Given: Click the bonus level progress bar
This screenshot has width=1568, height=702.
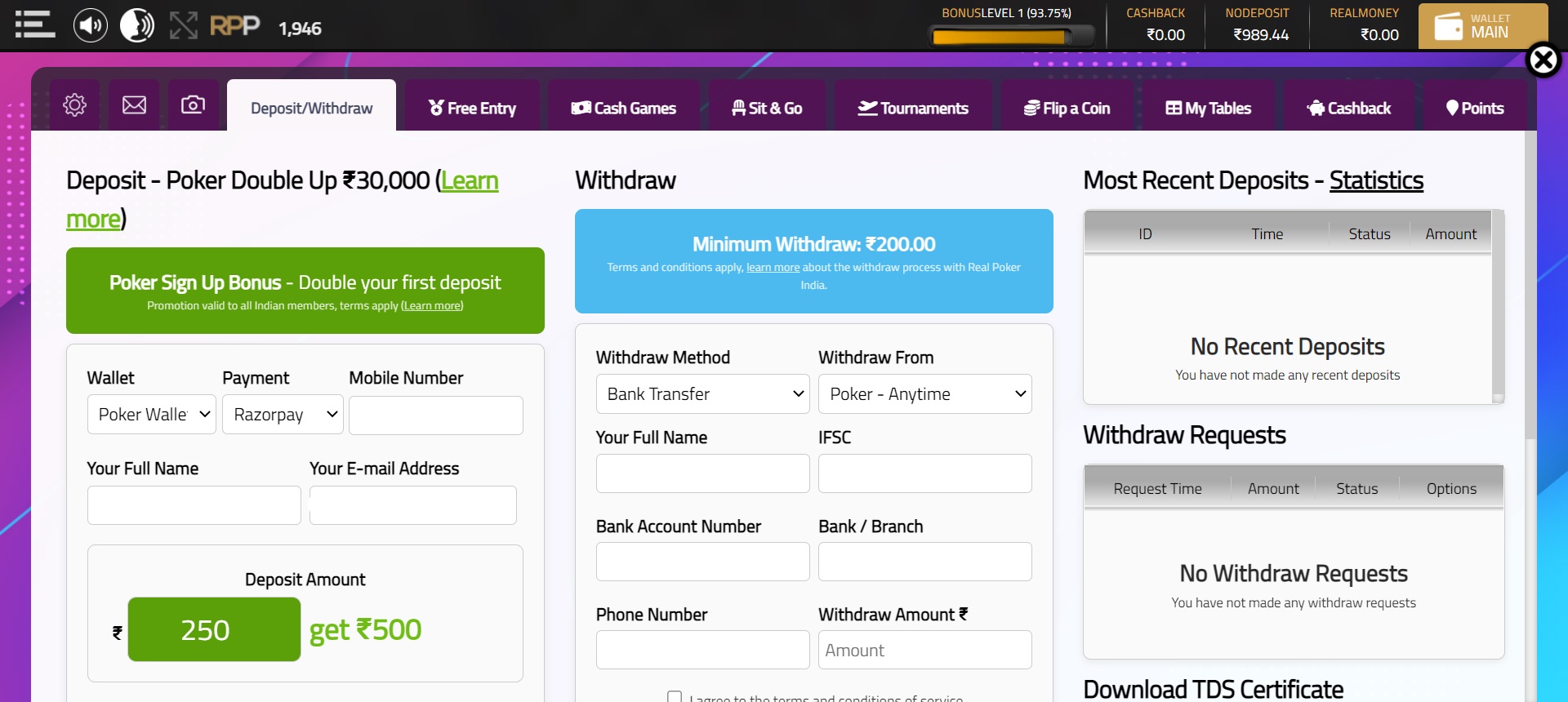Looking at the screenshot, I should click(x=1011, y=37).
